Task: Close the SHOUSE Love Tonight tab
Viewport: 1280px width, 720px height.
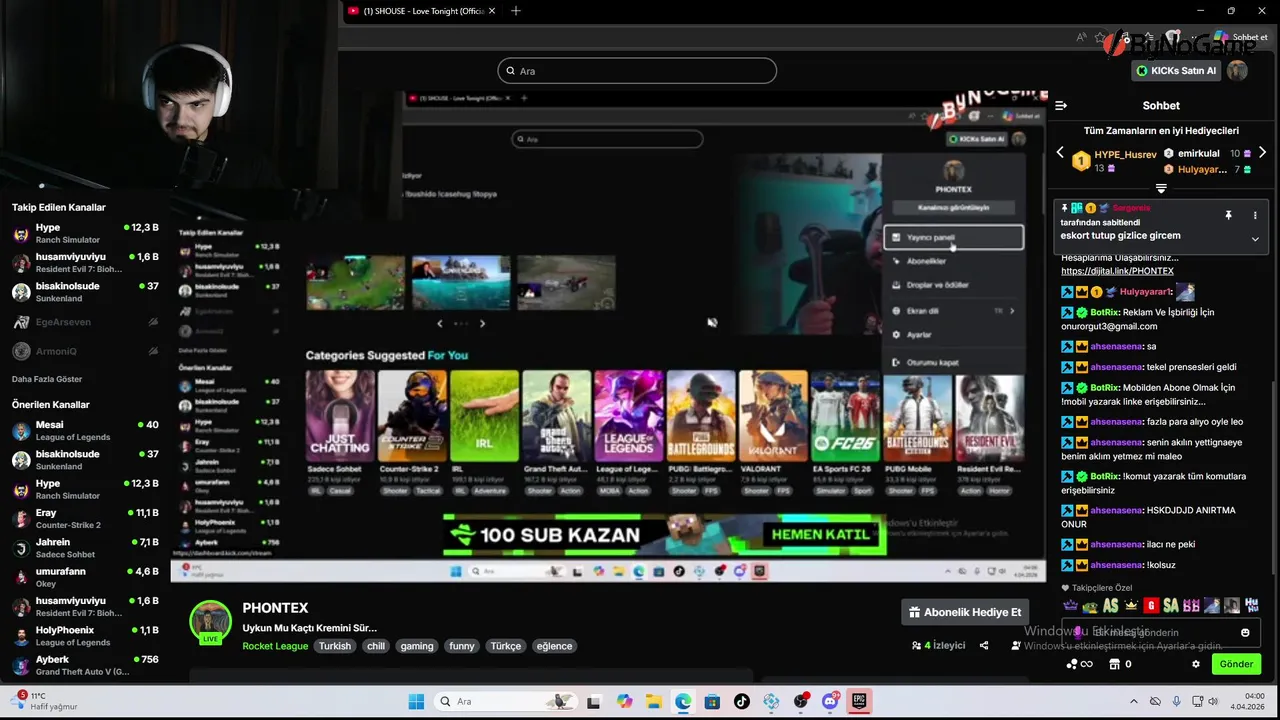Action: (x=492, y=11)
